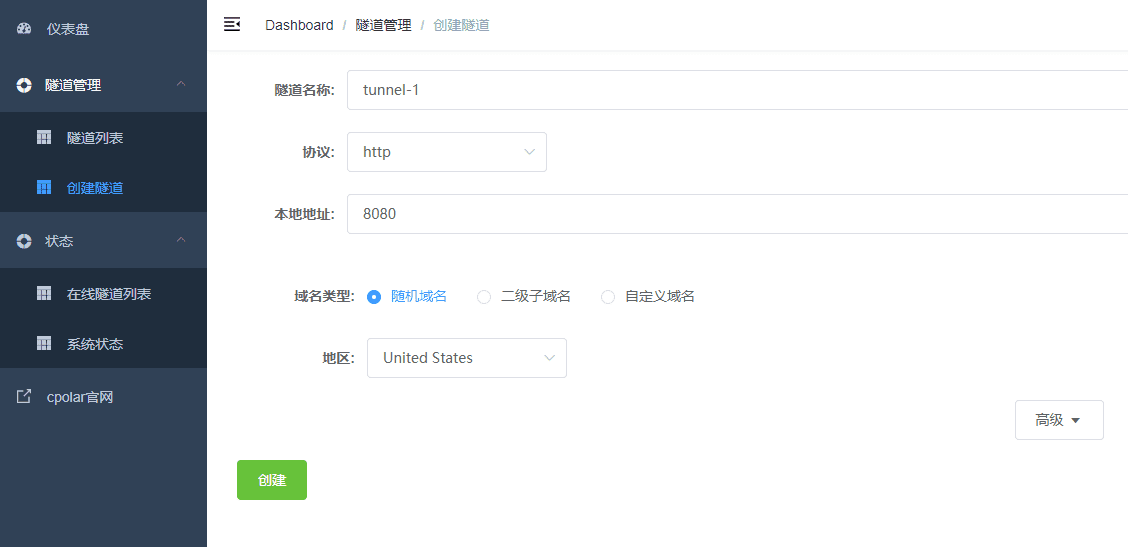Click 创建隧道 in the breadcrumb
The height and width of the screenshot is (547, 1128).
click(x=461, y=25)
